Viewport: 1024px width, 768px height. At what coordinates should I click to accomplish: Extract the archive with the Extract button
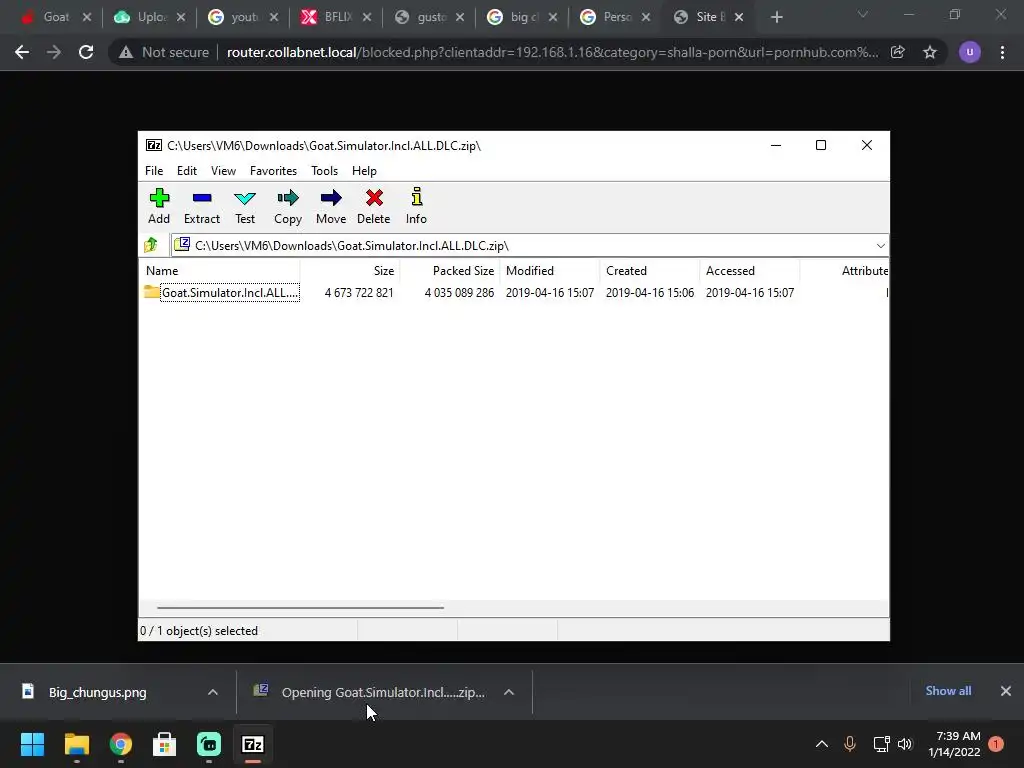[x=202, y=206]
